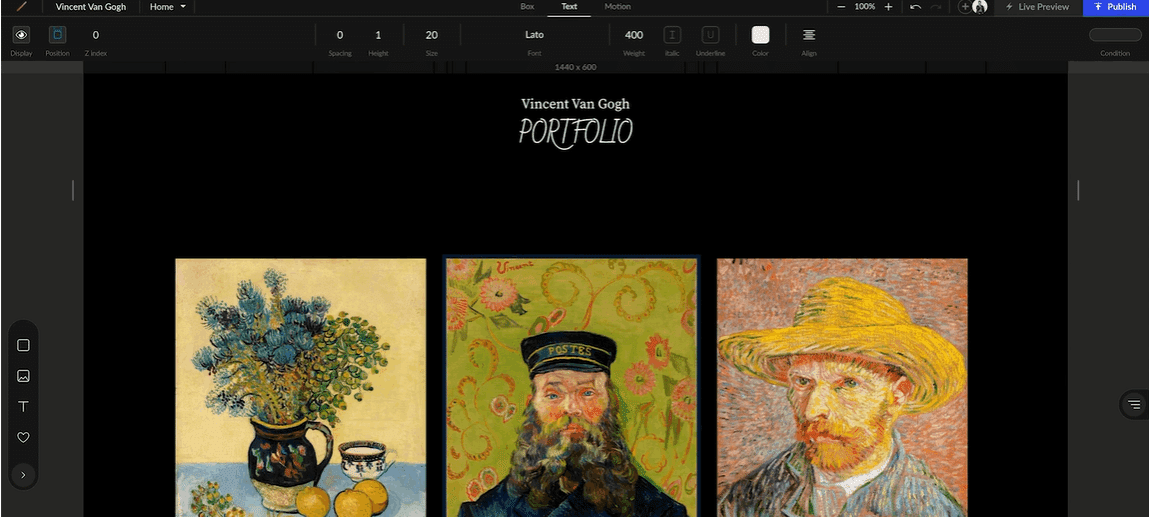
Task: Open the Lato font selector
Action: pos(534,35)
